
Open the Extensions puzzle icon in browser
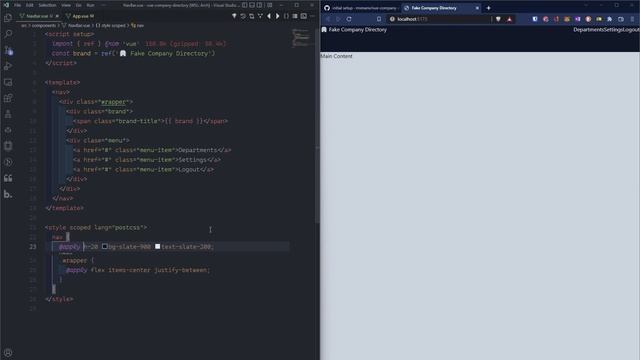(x=610, y=19)
